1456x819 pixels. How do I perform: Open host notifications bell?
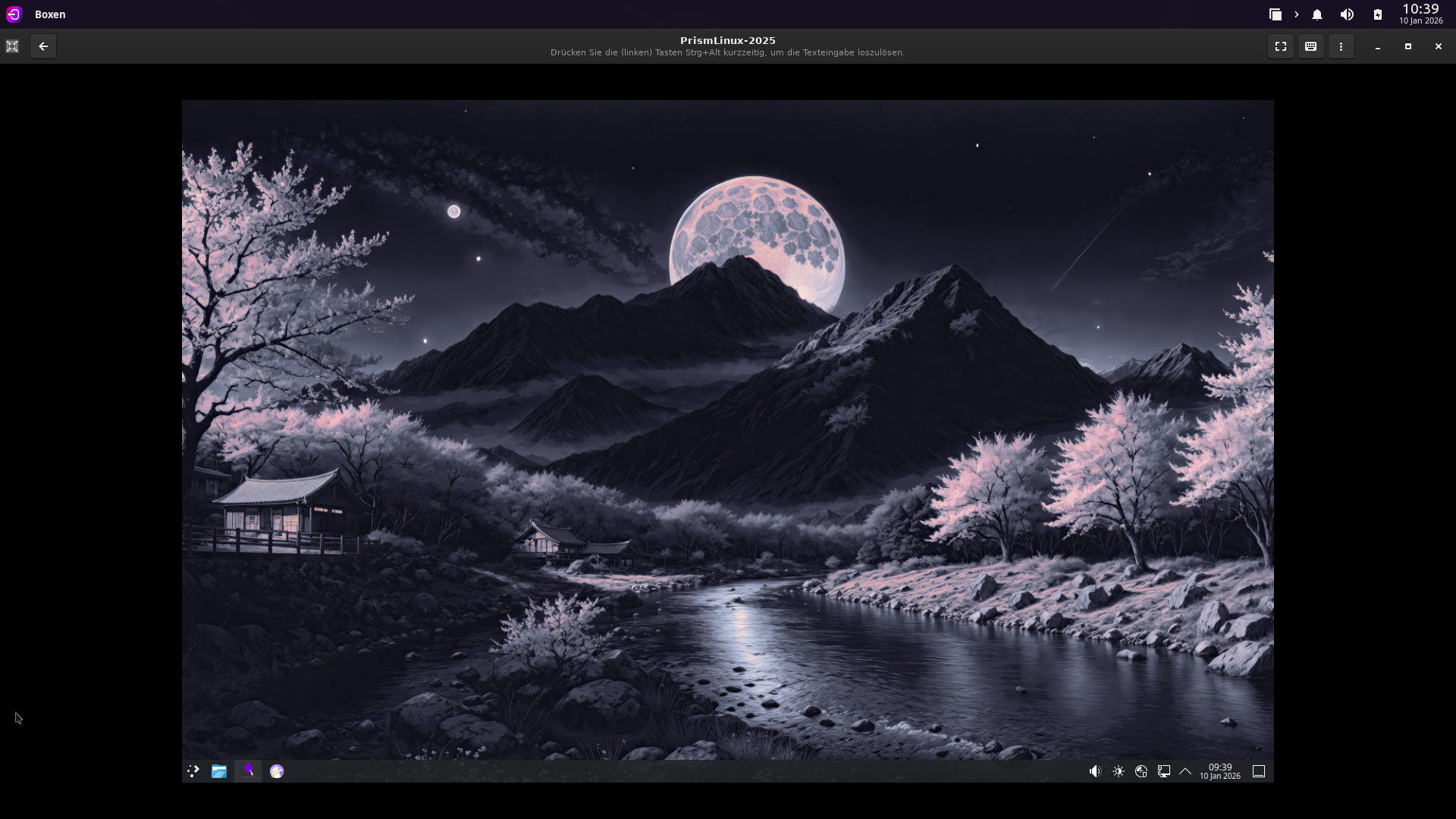(1317, 14)
